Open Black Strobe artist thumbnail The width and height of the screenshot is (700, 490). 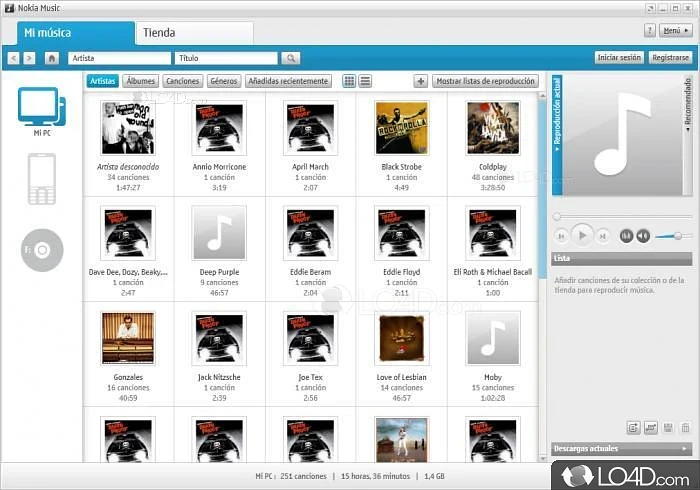pos(401,128)
